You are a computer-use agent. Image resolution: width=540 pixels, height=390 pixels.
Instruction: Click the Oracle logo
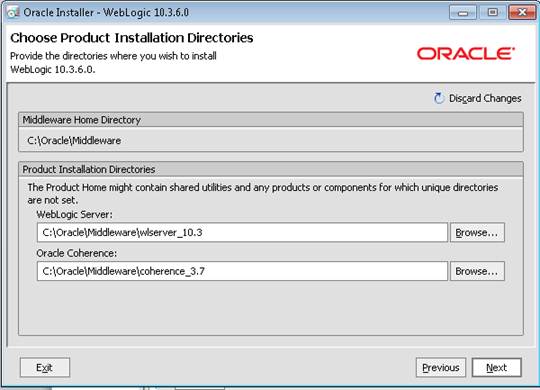[466, 54]
